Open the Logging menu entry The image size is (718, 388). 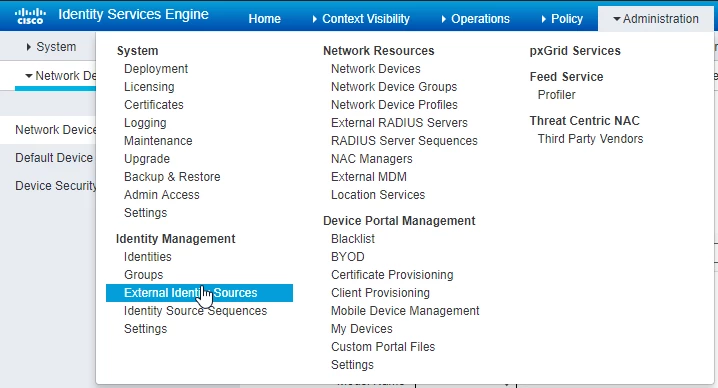coord(145,123)
